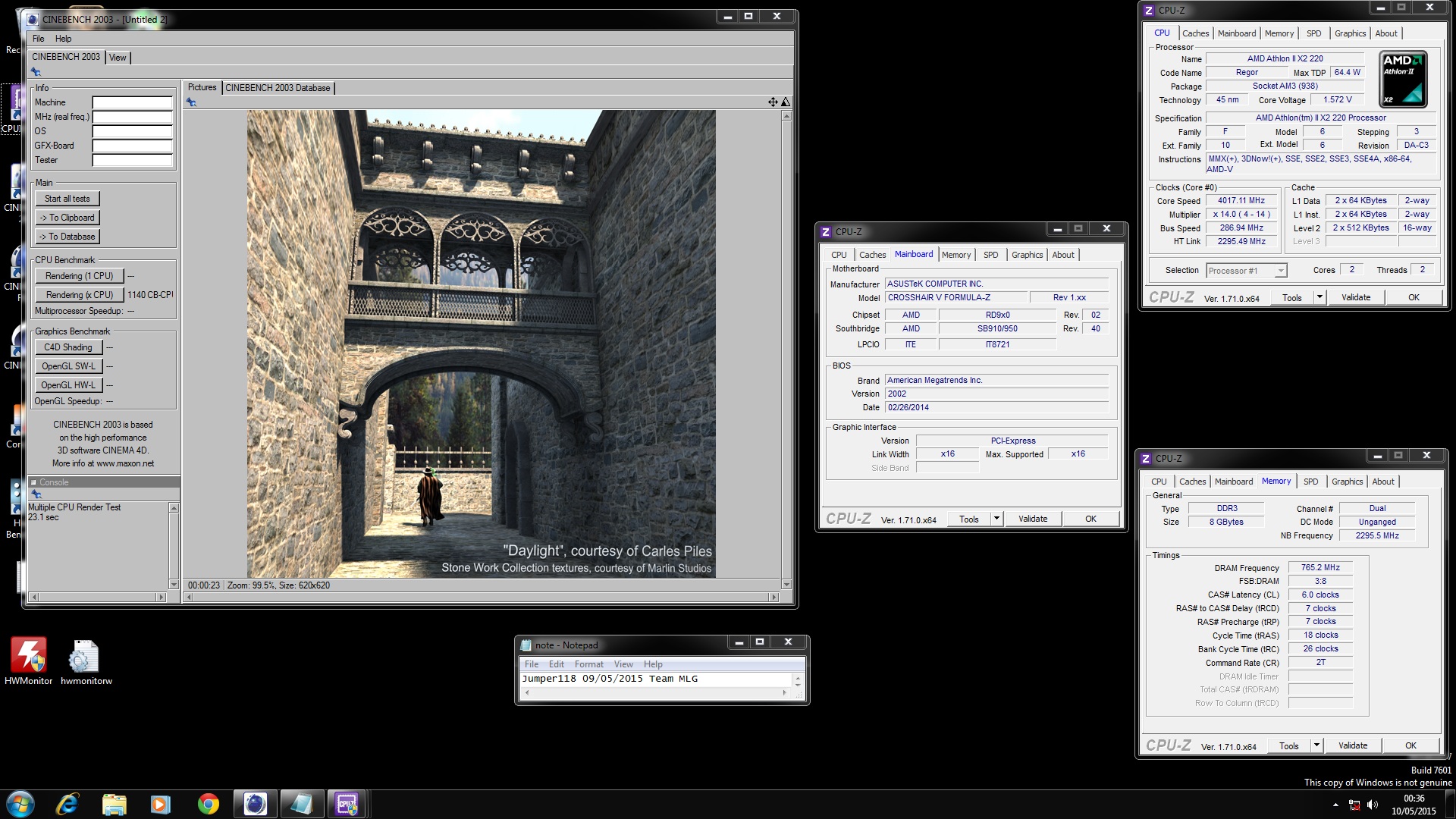Expand Tools dropdown arrow in Mainboard CPU-Z window
1456x819 pixels.
pyautogui.click(x=996, y=519)
